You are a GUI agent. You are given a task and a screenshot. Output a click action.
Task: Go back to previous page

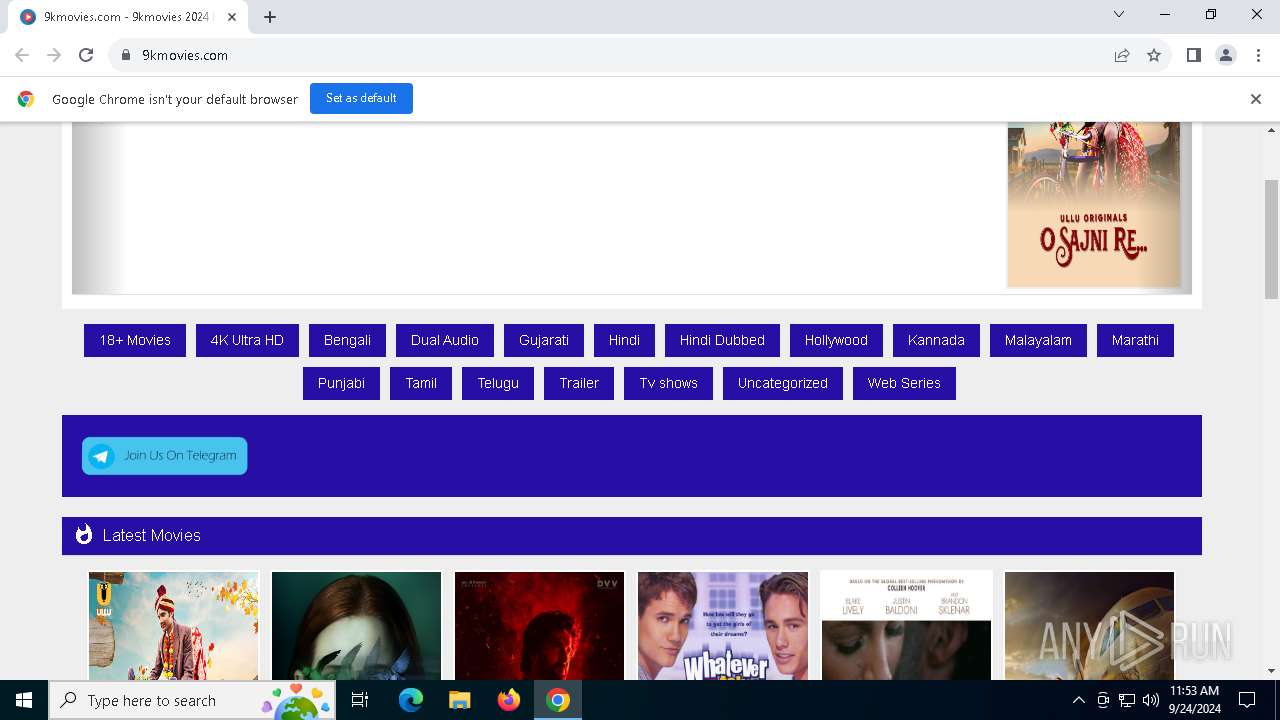click(x=22, y=55)
